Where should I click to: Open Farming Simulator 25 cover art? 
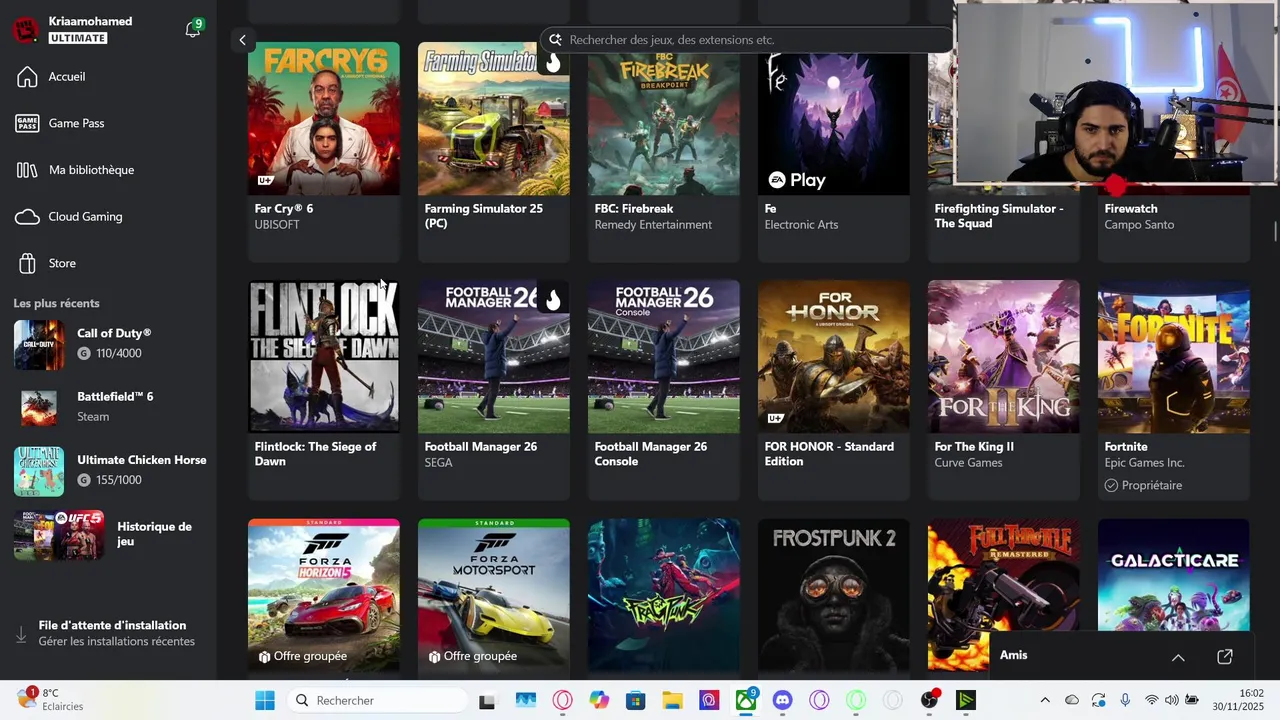point(494,119)
